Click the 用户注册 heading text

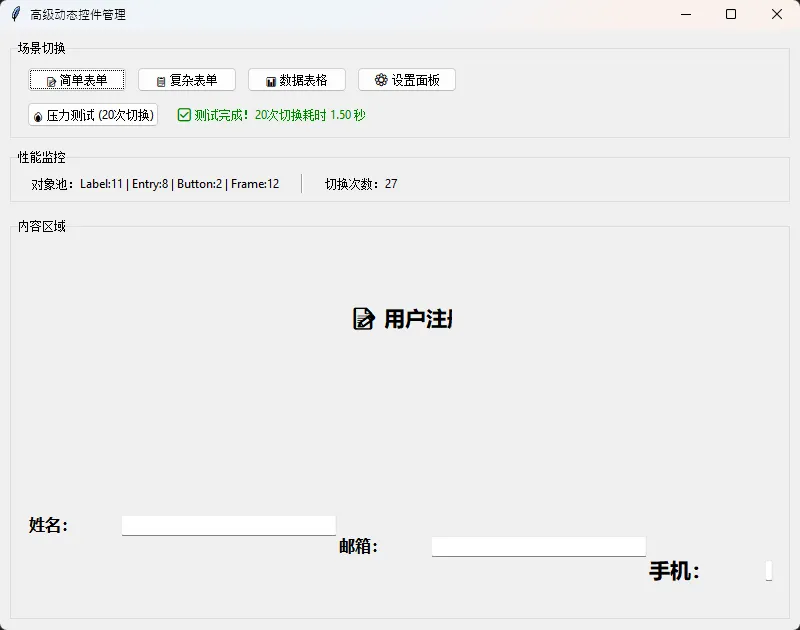click(418, 319)
